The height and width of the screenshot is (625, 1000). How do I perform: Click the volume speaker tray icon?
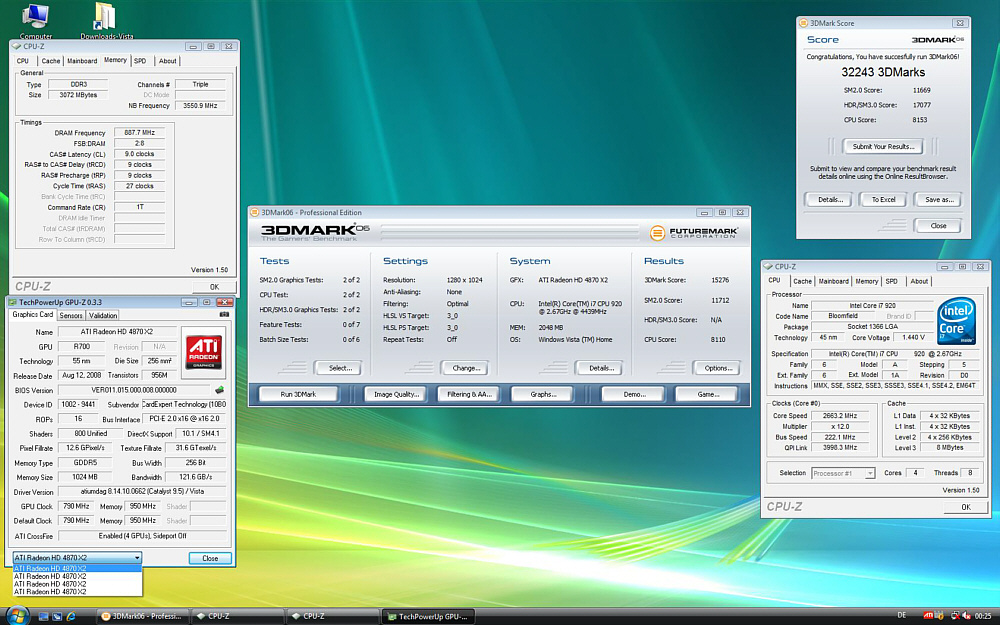coord(967,615)
